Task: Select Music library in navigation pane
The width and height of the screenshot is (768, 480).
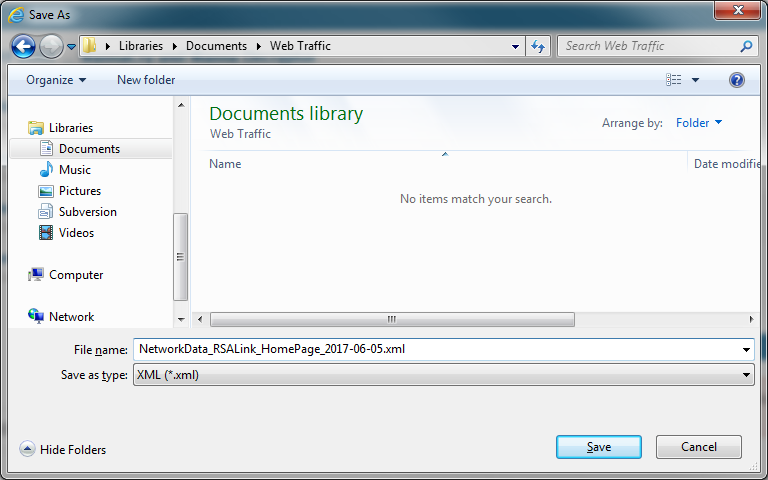Action: point(74,170)
